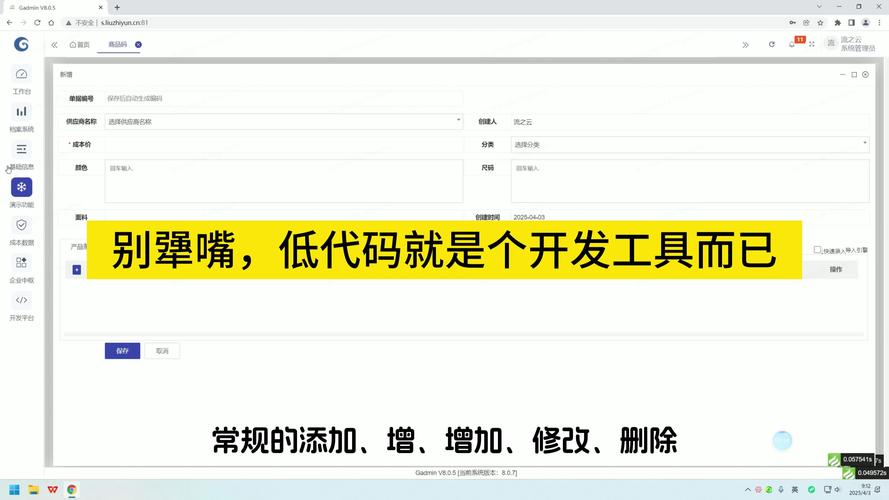This screenshot has height=500, width=889.
Task: Click the in-app refresh icon
Action: (772, 44)
